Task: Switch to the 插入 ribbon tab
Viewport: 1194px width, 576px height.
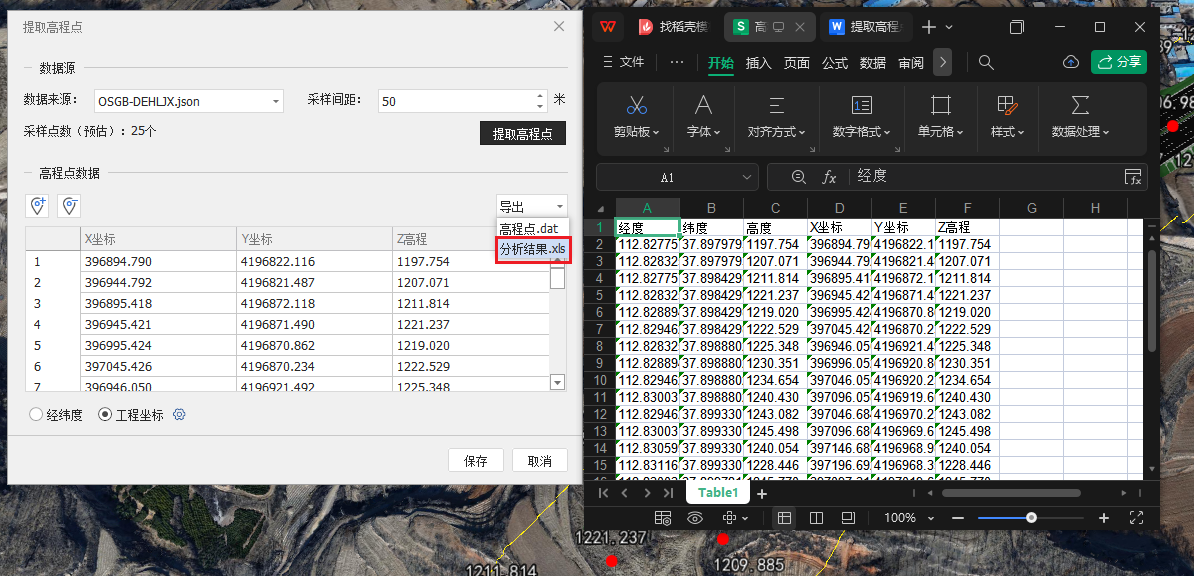Action: 759,63
